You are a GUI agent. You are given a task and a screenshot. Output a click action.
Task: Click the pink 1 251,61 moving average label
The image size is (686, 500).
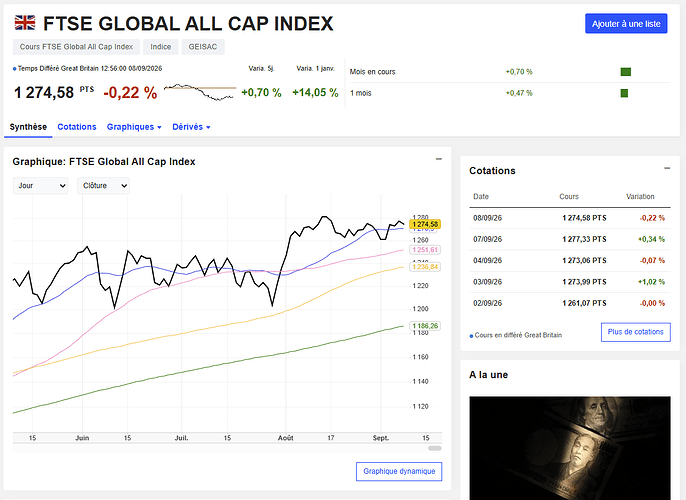pos(425,250)
